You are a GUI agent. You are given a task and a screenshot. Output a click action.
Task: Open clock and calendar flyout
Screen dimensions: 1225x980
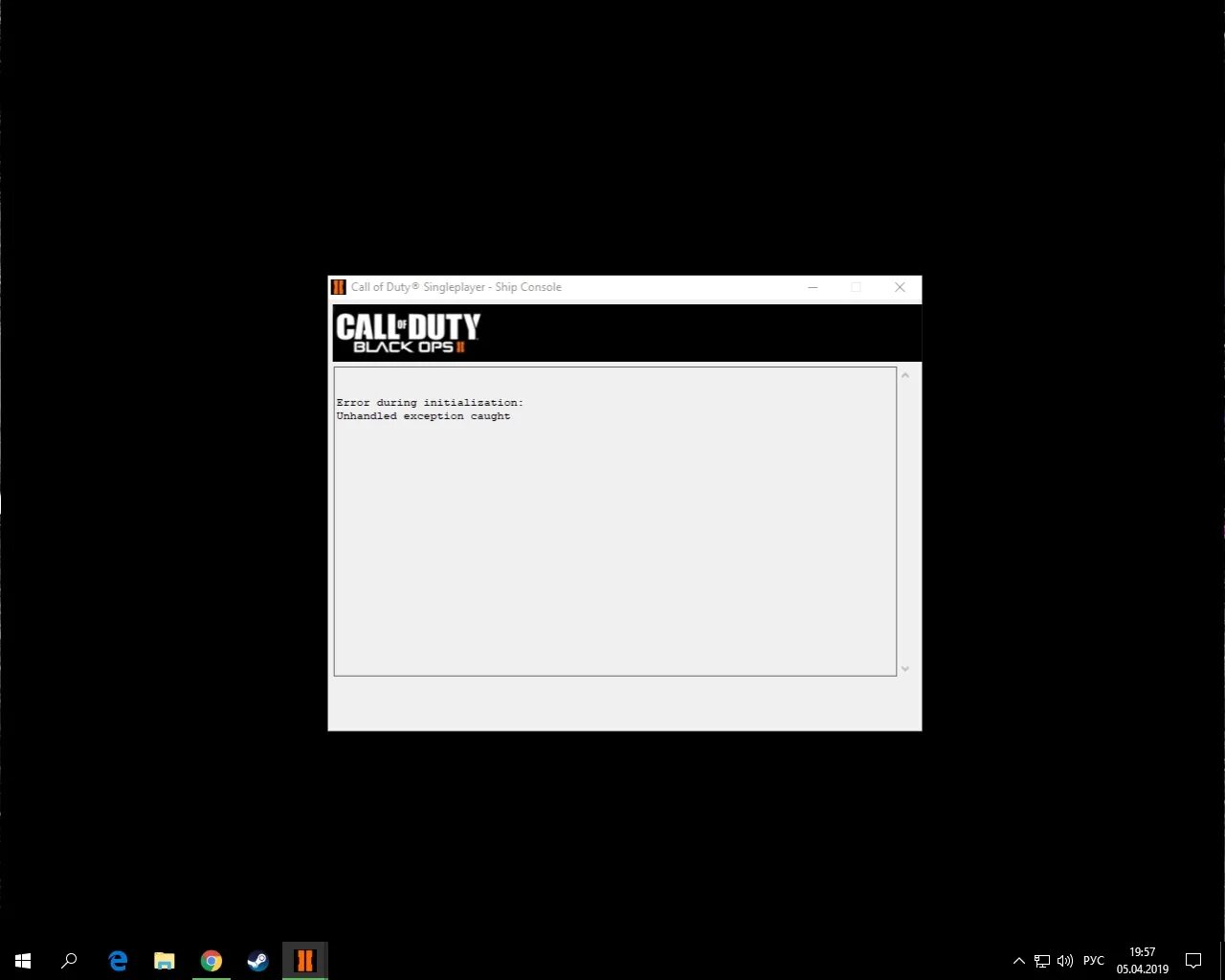(1143, 961)
